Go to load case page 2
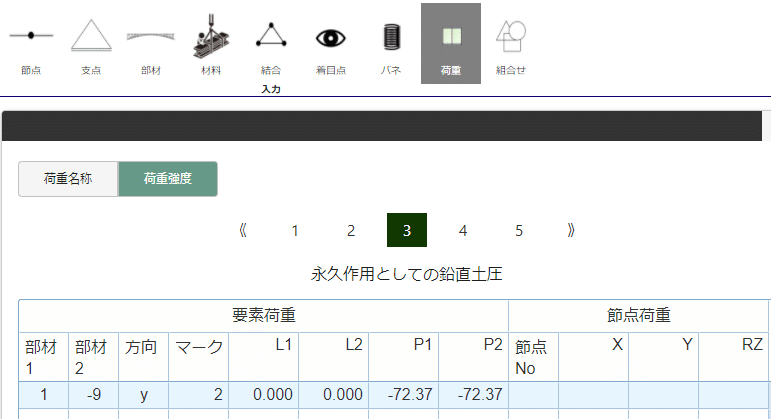Image resolution: width=771 pixels, height=419 pixels. coord(351,230)
